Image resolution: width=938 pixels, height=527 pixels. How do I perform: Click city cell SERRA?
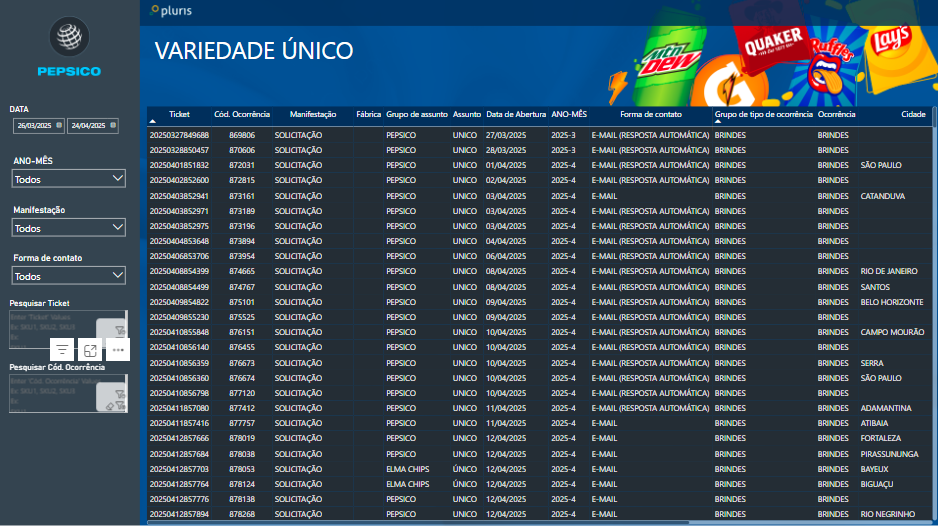point(872,363)
